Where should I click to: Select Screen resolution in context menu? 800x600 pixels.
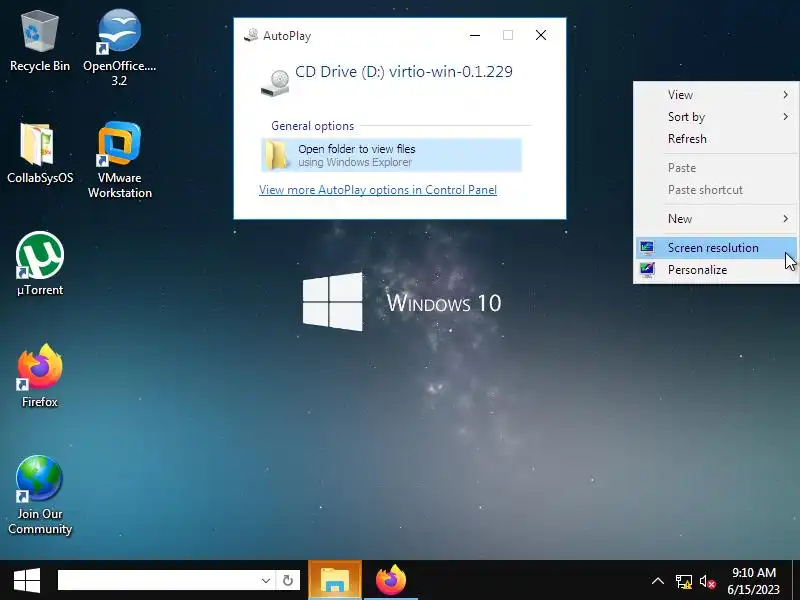point(716,248)
